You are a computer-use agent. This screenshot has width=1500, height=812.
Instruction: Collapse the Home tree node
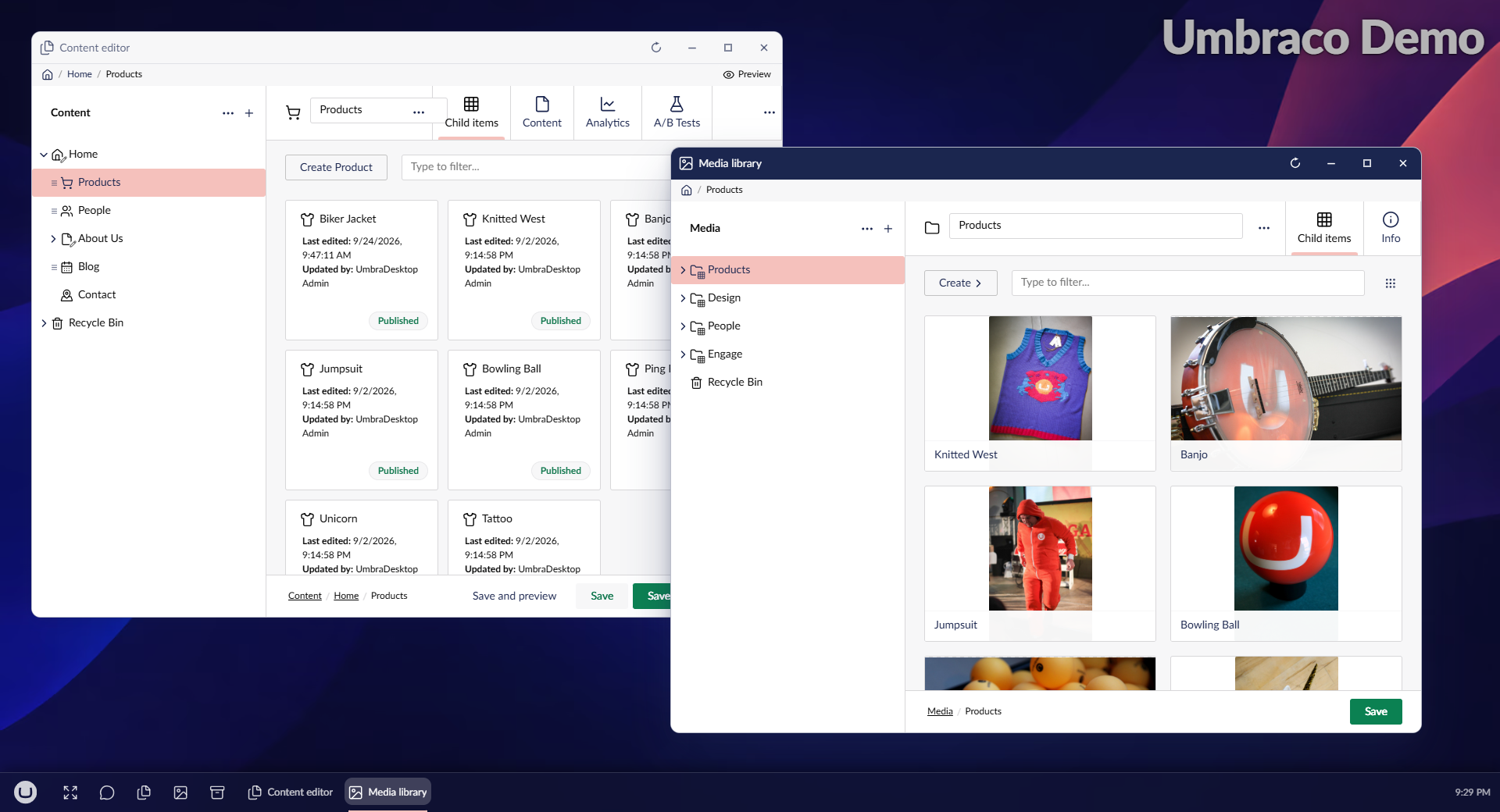click(44, 155)
